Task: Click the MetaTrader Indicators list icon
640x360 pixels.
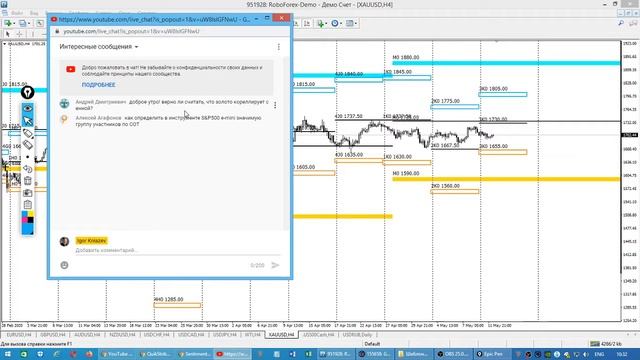Action: tap(320, 23)
